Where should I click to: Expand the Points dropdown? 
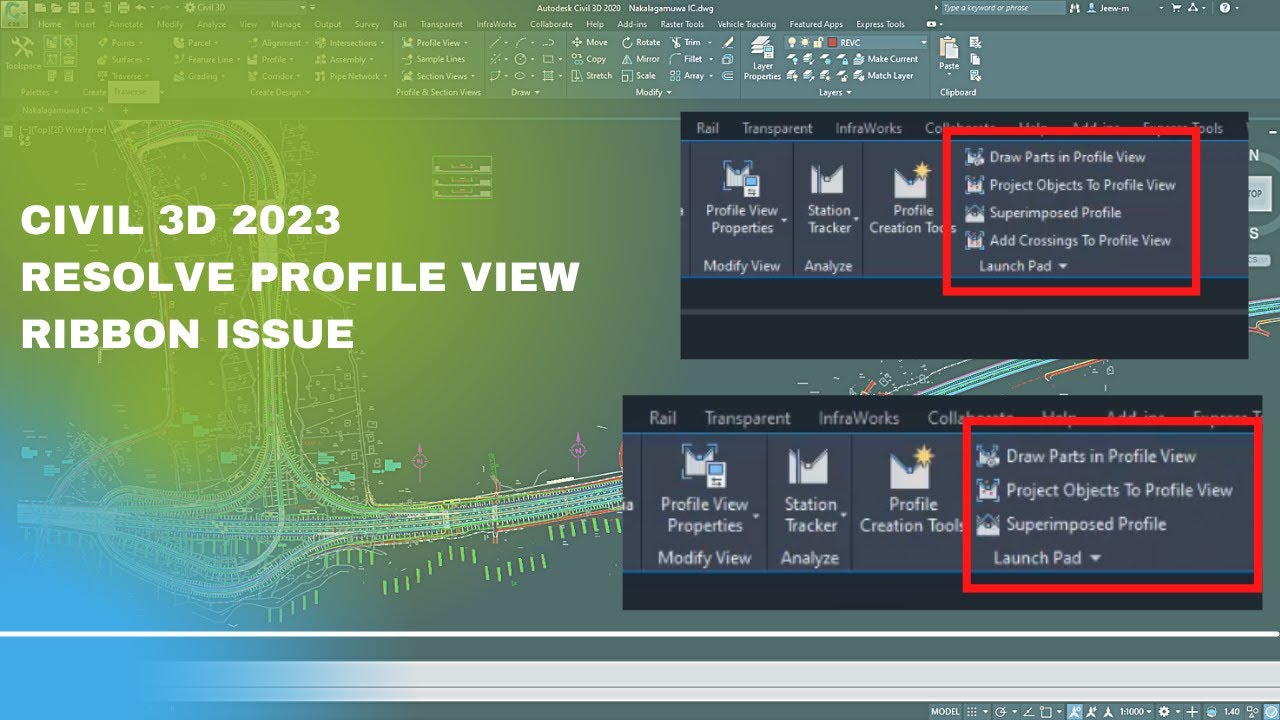point(141,43)
